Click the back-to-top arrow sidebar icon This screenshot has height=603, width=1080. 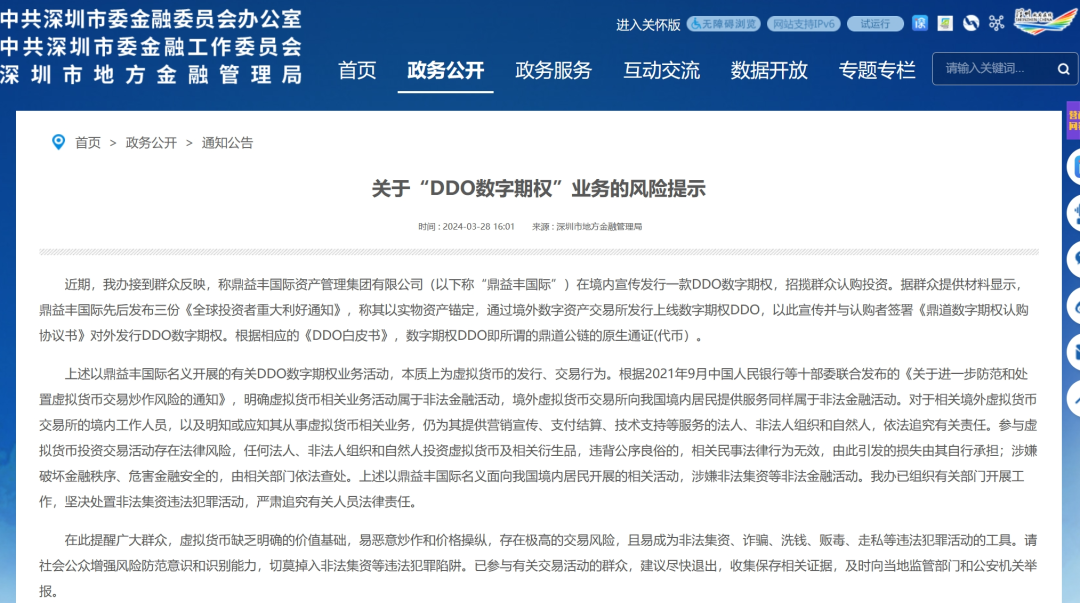[1074, 399]
